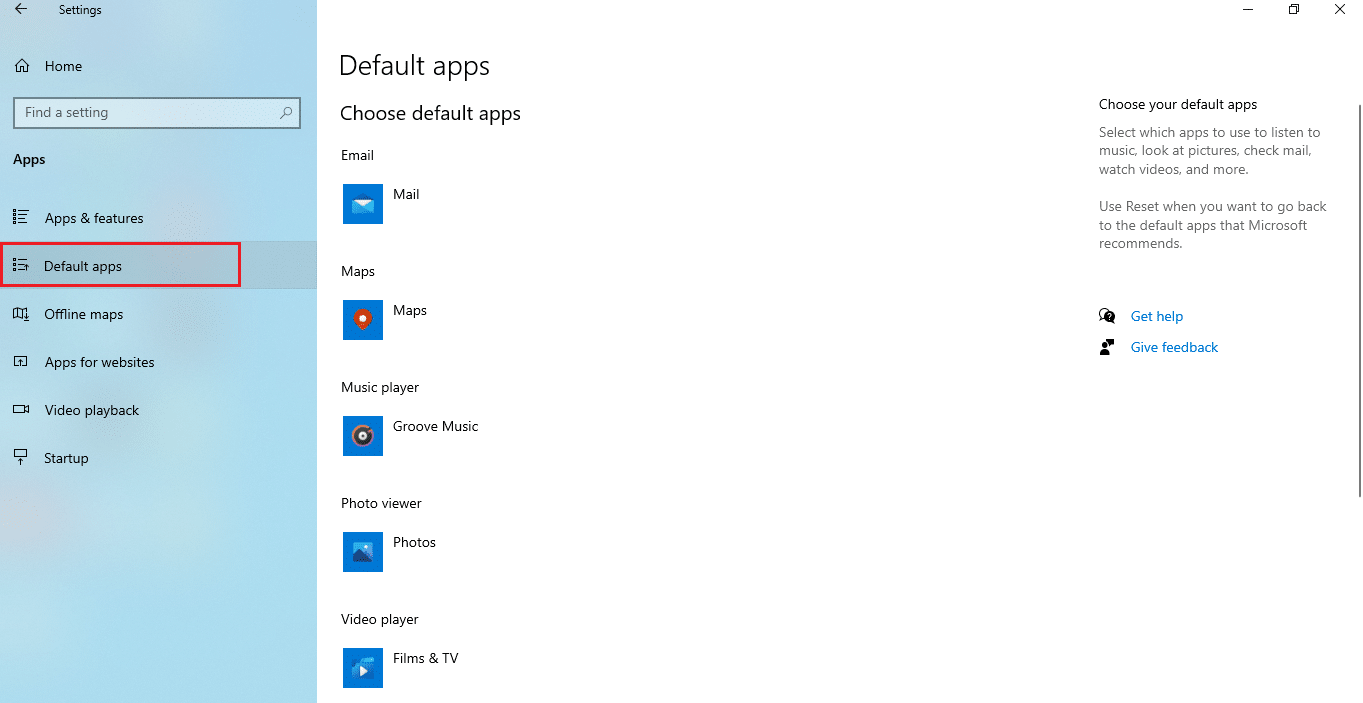
Task: Click the Email category label
Action: (357, 155)
